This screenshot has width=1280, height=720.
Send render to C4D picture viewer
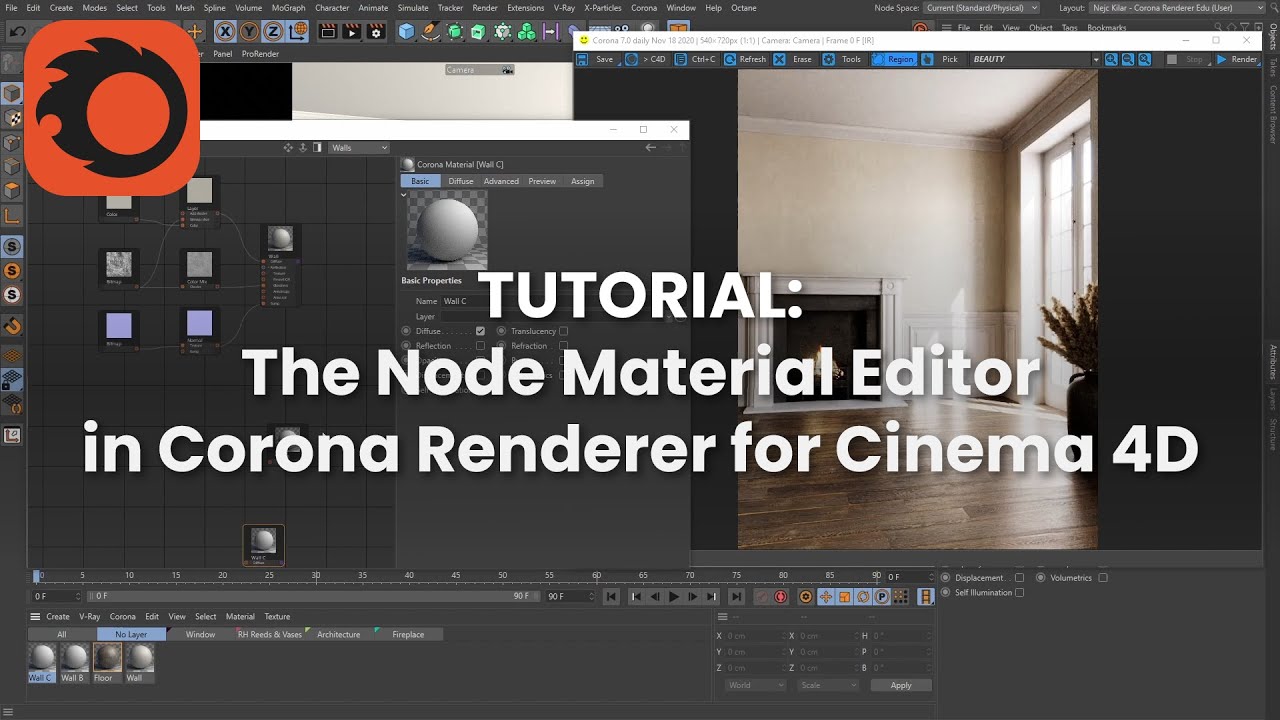click(646, 59)
